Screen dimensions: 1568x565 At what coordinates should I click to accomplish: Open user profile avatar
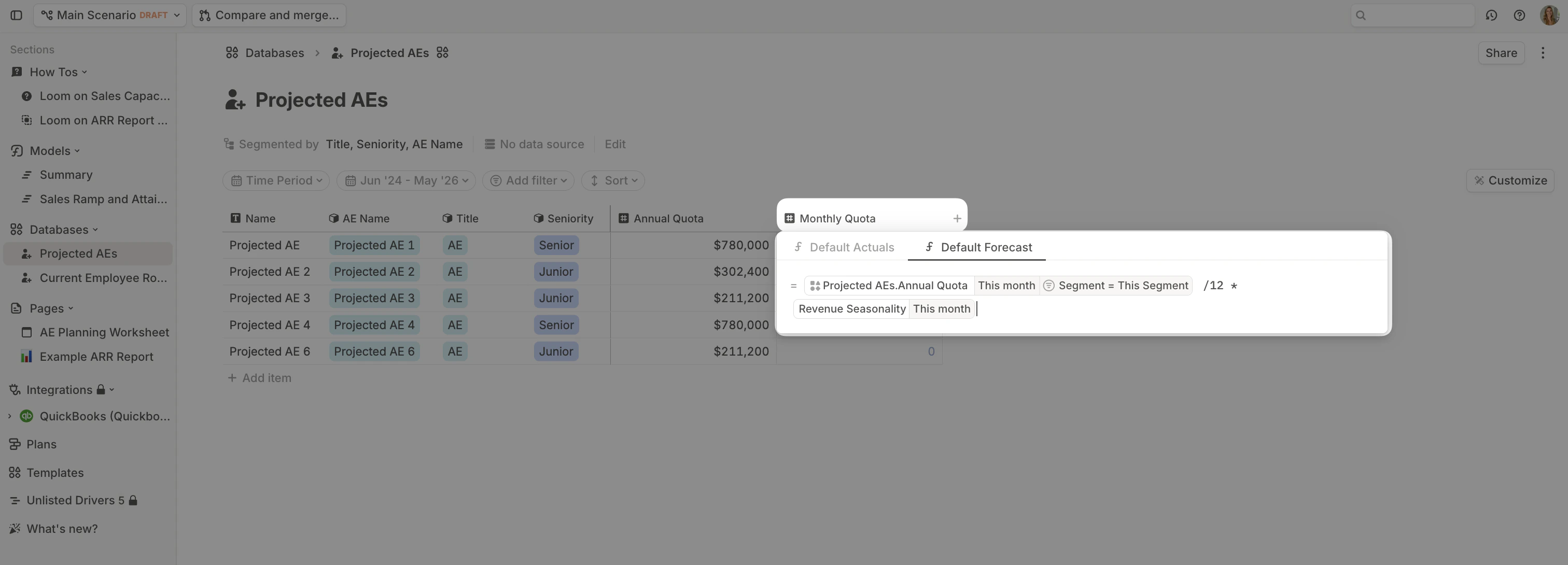[x=1549, y=15]
